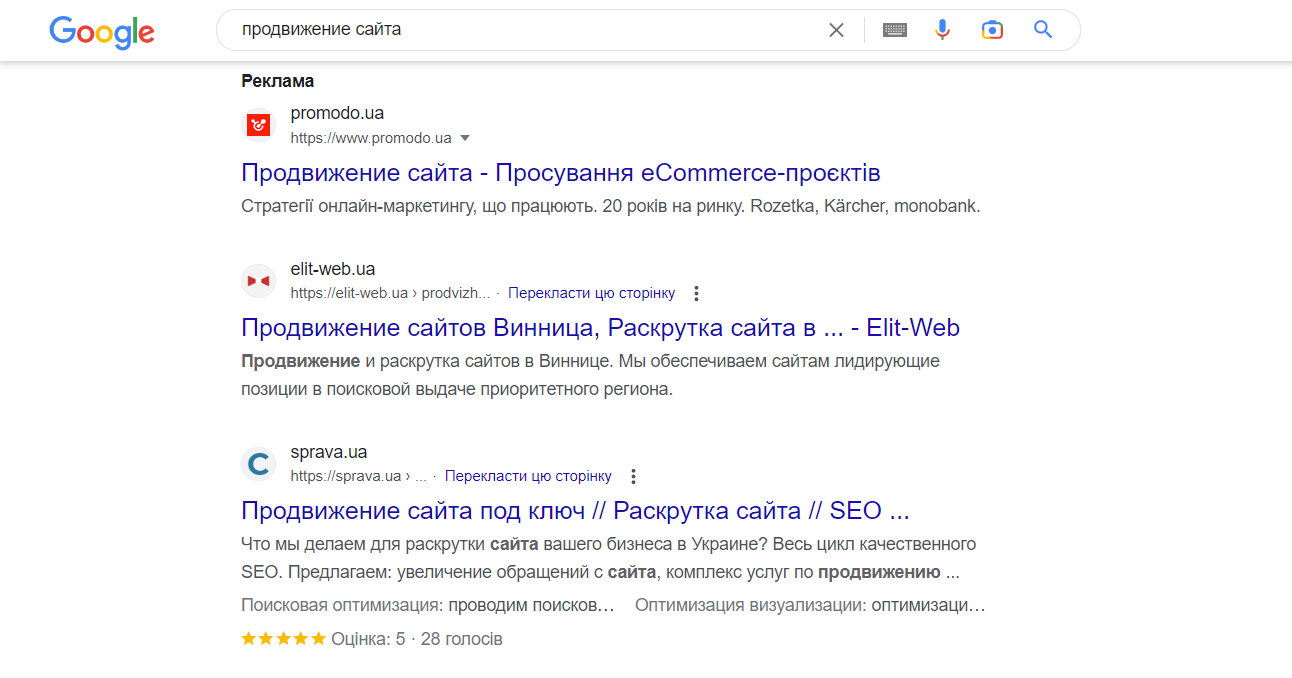The width and height of the screenshot is (1292, 678).
Task: Open 'Продвижение сайта под ключ' sprava.ua result
Action: coord(575,511)
